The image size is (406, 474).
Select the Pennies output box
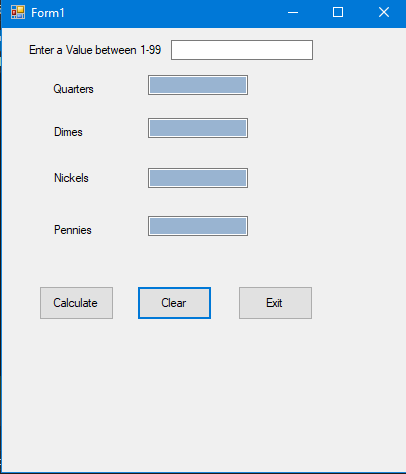[198, 226]
